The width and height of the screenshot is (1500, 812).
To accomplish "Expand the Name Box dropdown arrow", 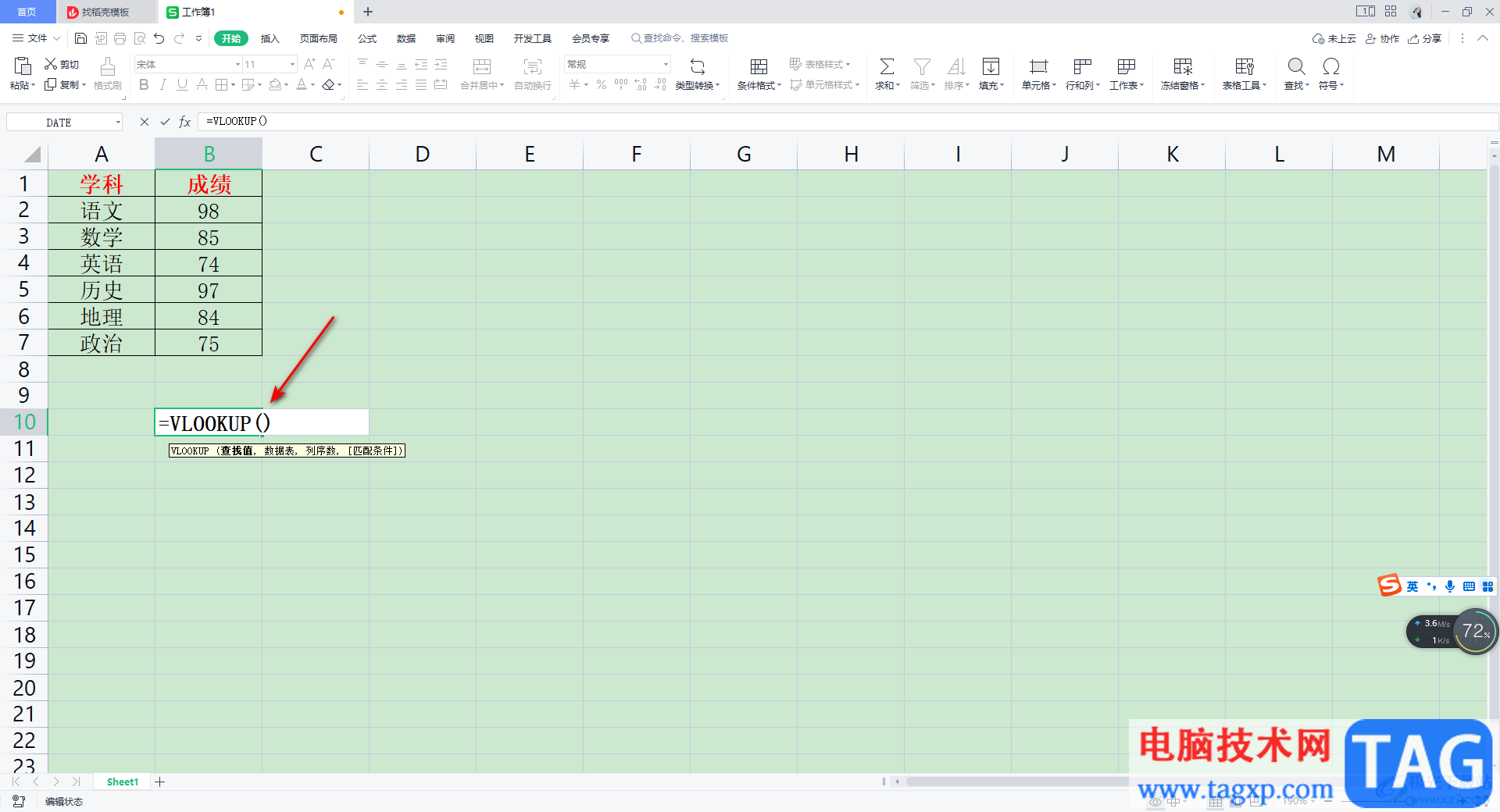I will tap(118, 122).
